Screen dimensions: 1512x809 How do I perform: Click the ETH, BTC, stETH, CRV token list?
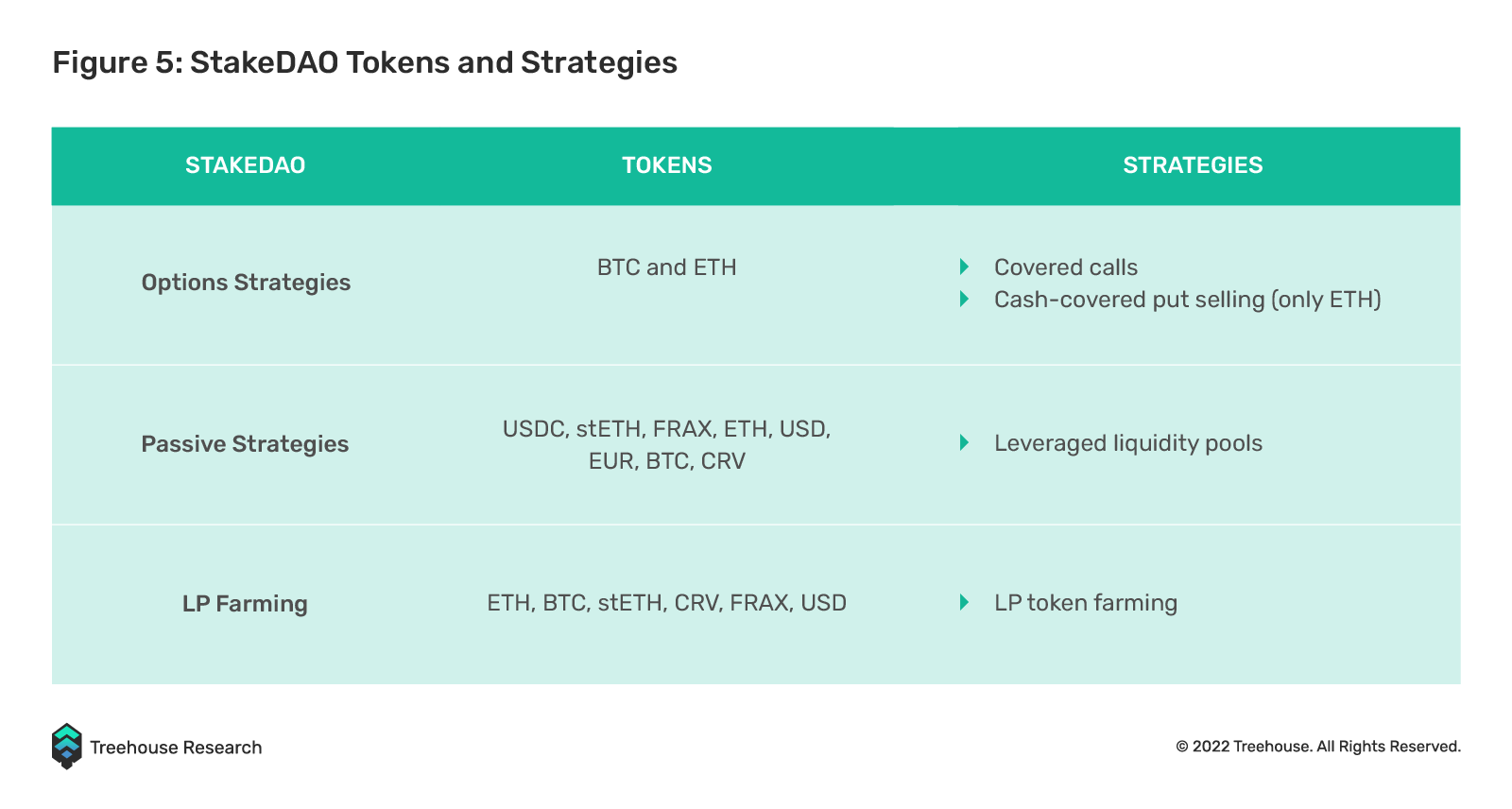coord(666,603)
